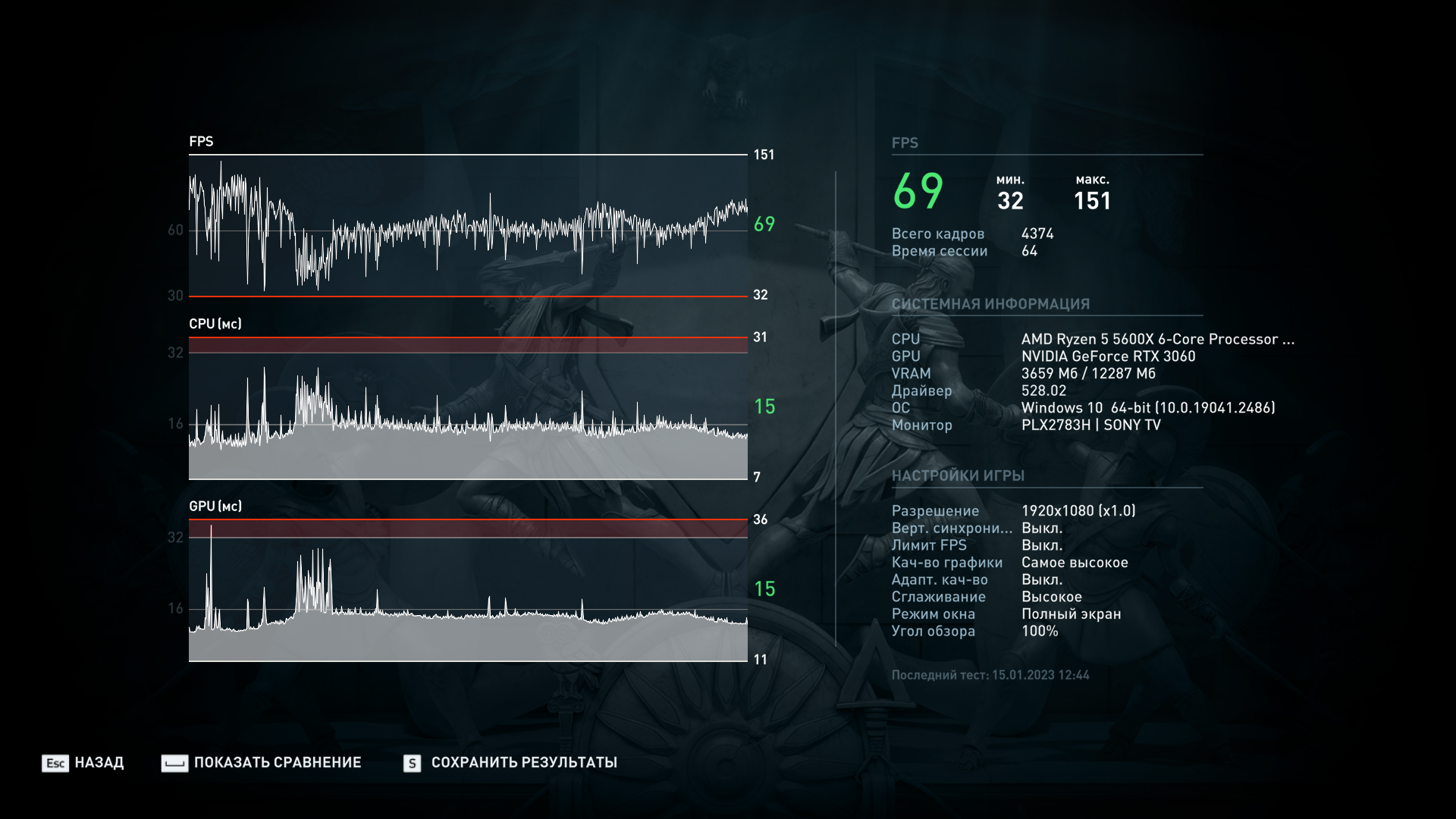Click the Esc key icon
Image resolution: width=1456 pixels, height=819 pixels.
[55, 763]
